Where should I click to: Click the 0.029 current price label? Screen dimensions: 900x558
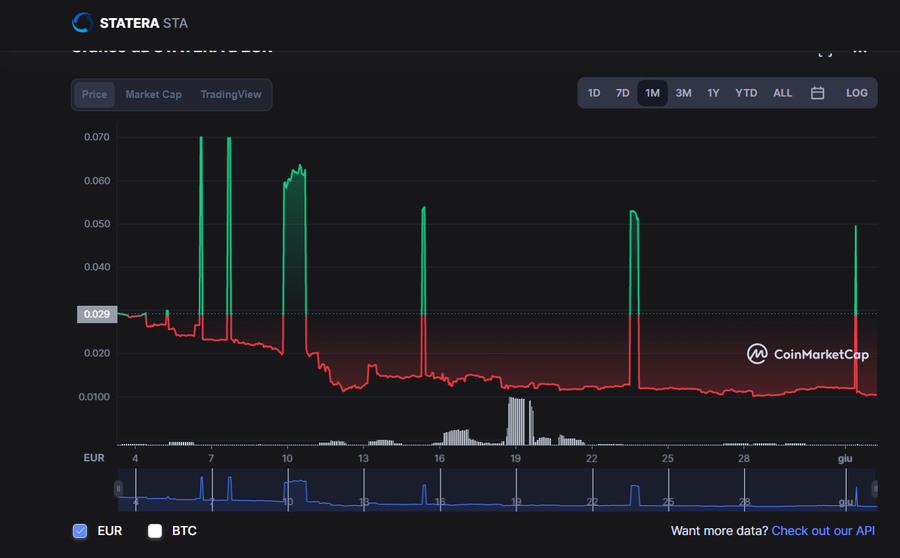97,314
